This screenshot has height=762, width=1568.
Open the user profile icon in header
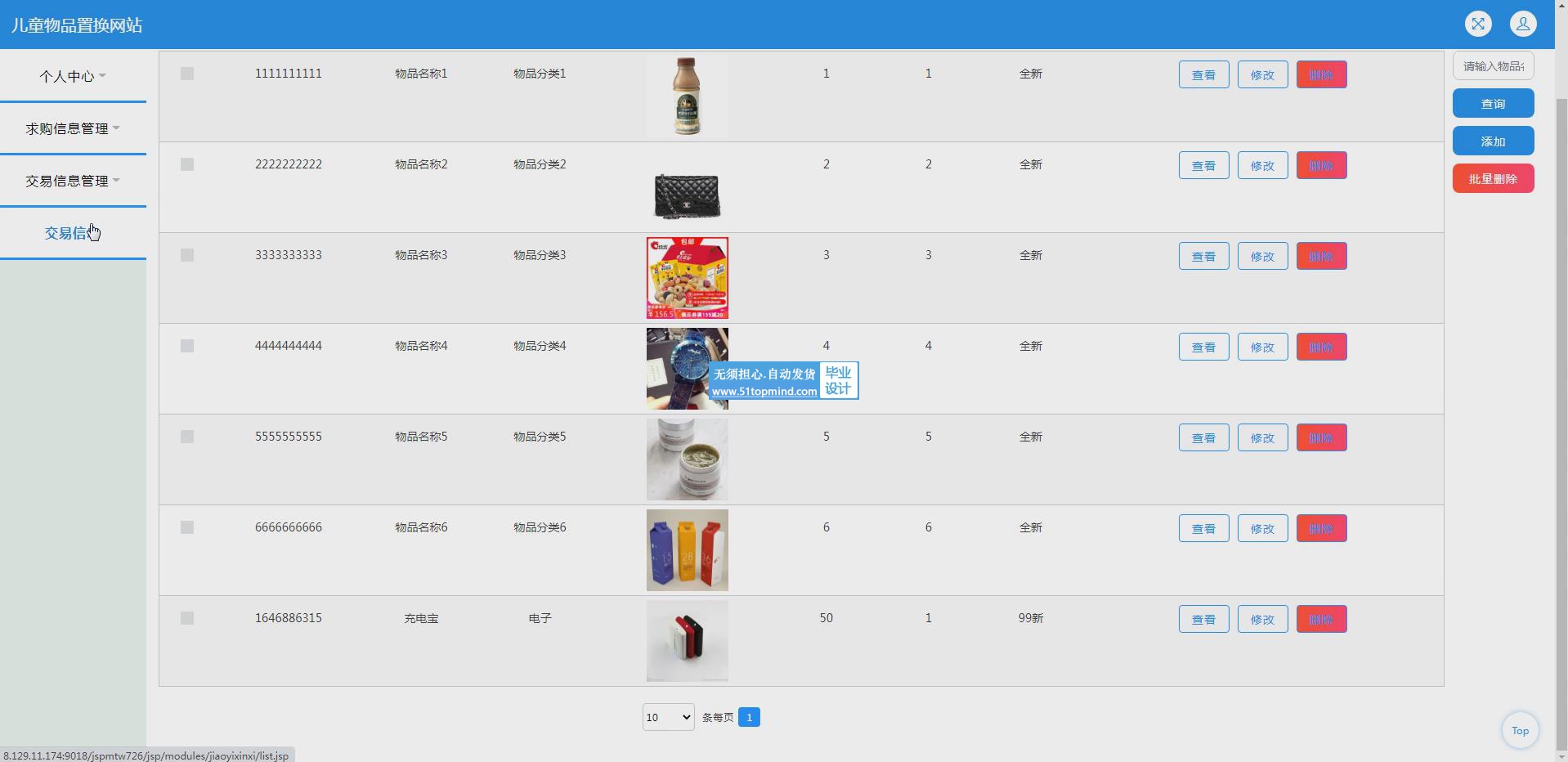pyautogui.click(x=1523, y=24)
